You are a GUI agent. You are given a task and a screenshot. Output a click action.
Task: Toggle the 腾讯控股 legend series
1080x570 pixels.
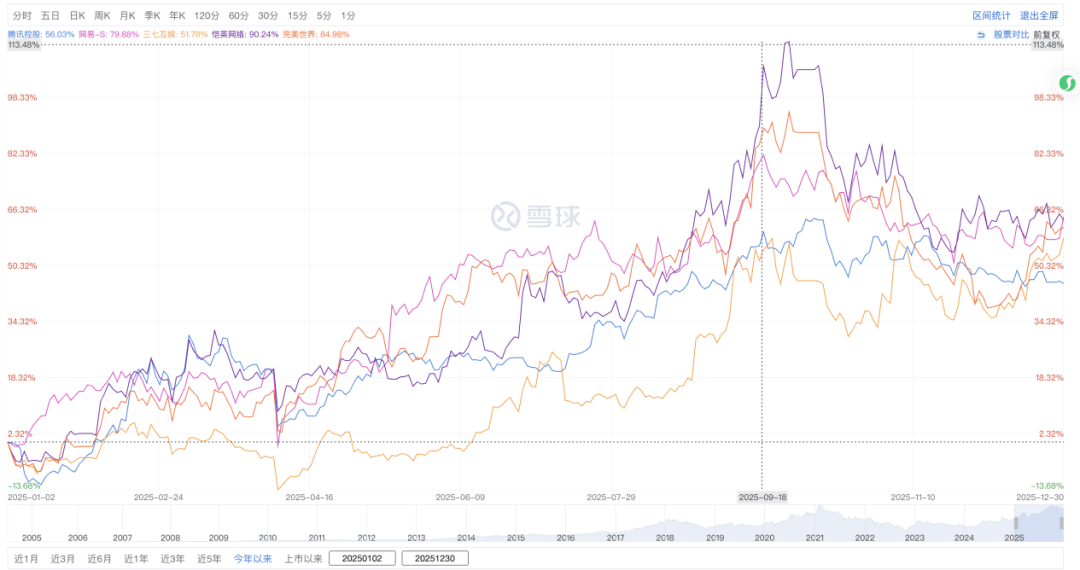pos(41,34)
